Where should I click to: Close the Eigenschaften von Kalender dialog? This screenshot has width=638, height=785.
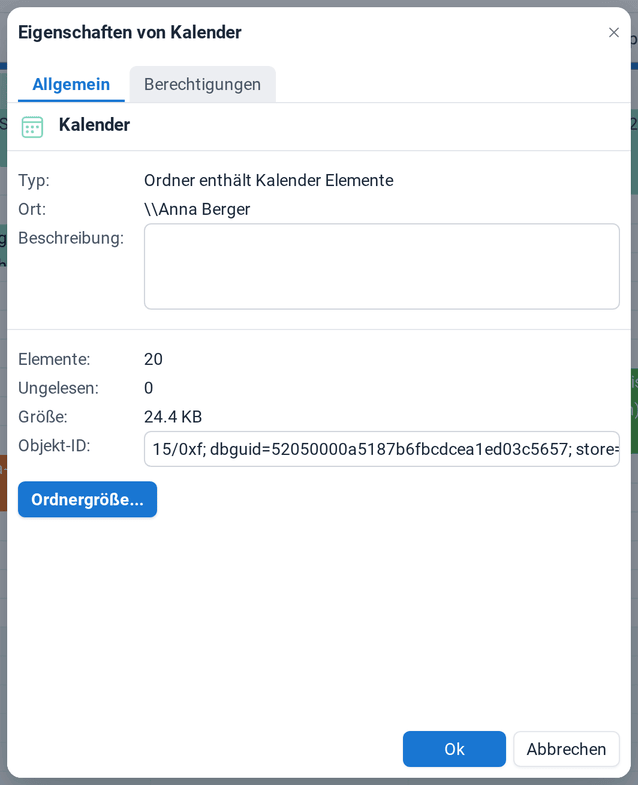[613, 33]
